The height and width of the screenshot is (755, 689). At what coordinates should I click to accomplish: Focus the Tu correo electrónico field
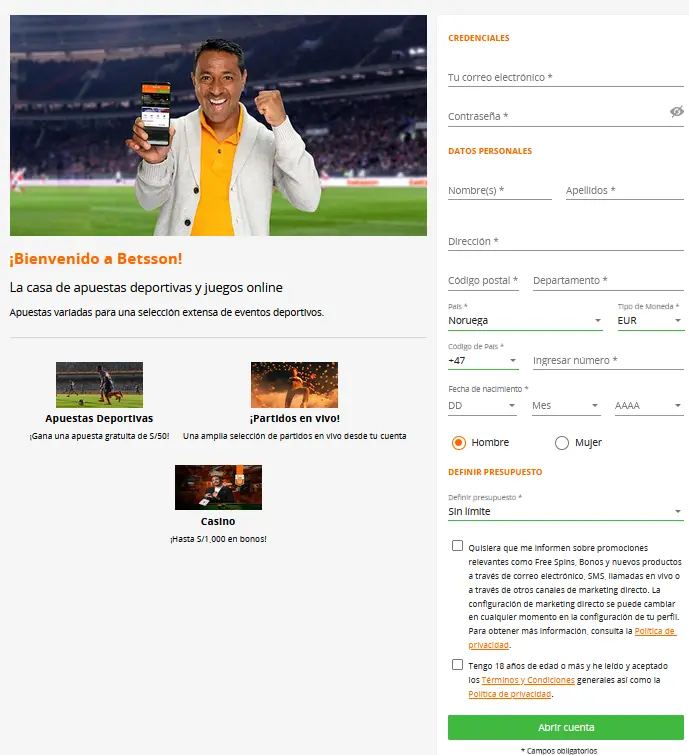pyautogui.click(x=566, y=78)
